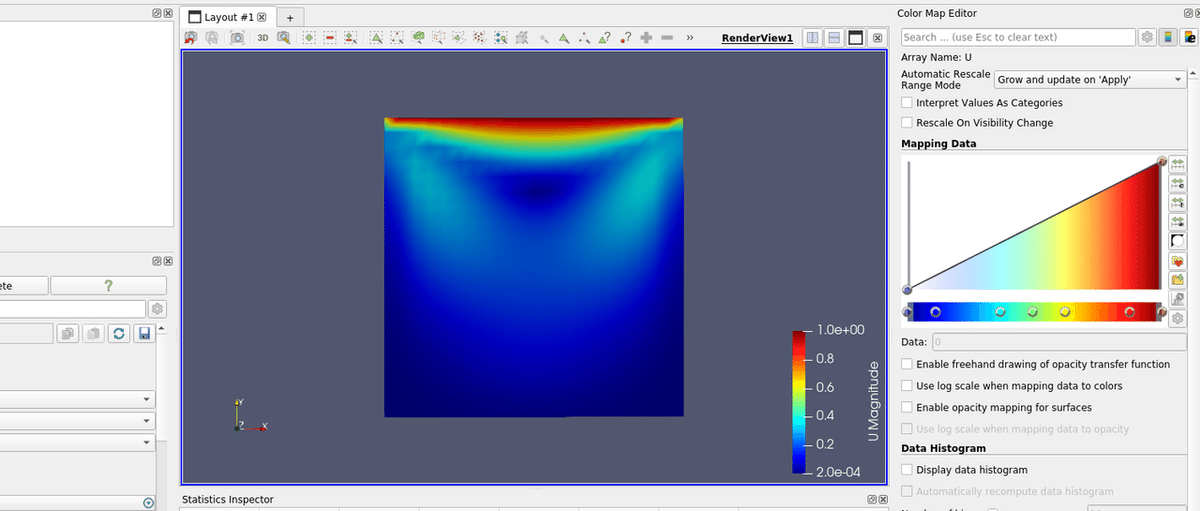This screenshot has width=1200, height=511.
Task: Click rescale to data range over time icon
Action: click(1177, 201)
